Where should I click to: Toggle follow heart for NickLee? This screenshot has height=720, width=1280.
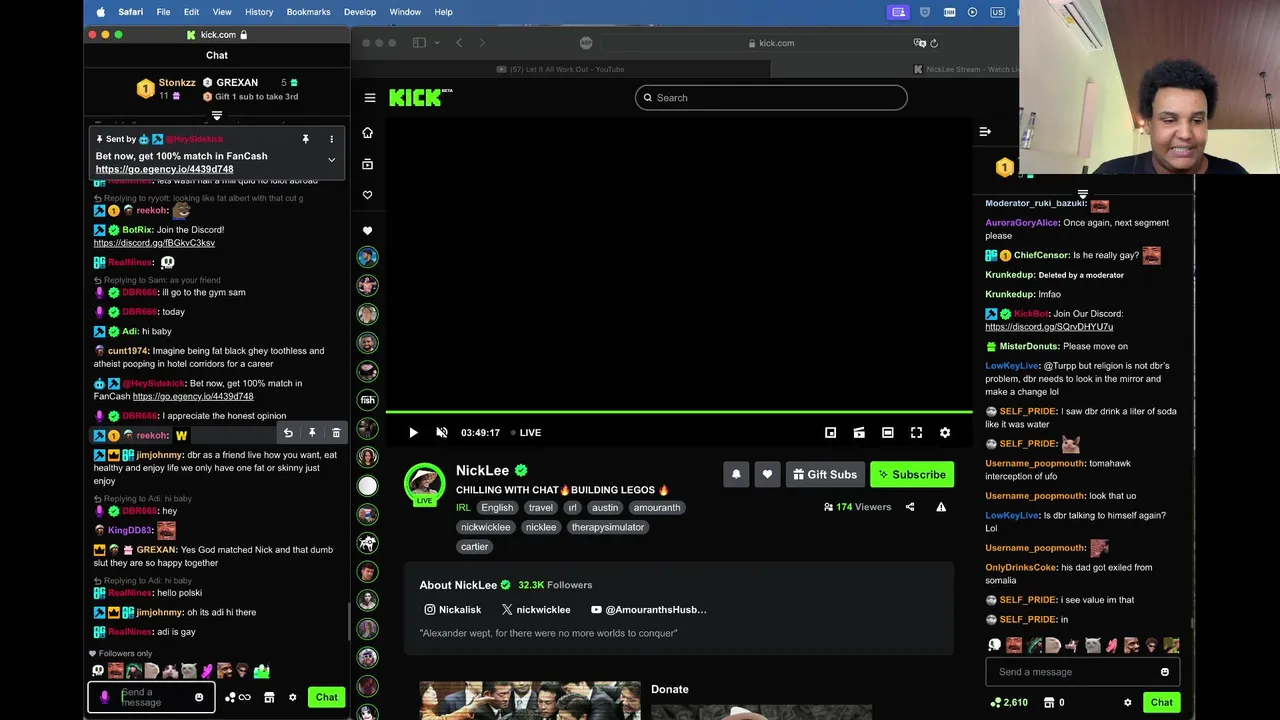coord(767,475)
